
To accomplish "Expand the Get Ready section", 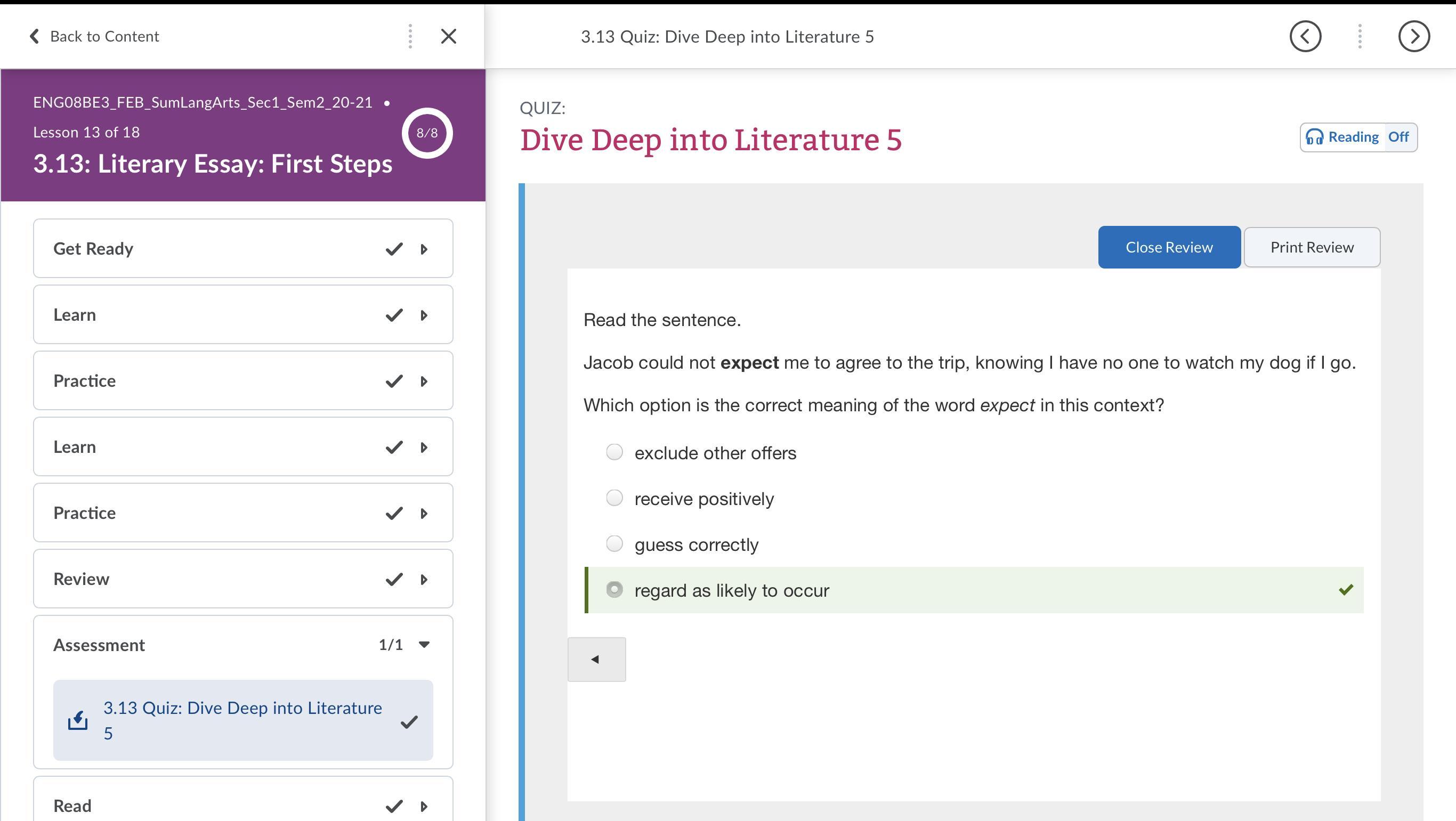I will (424, 249).
